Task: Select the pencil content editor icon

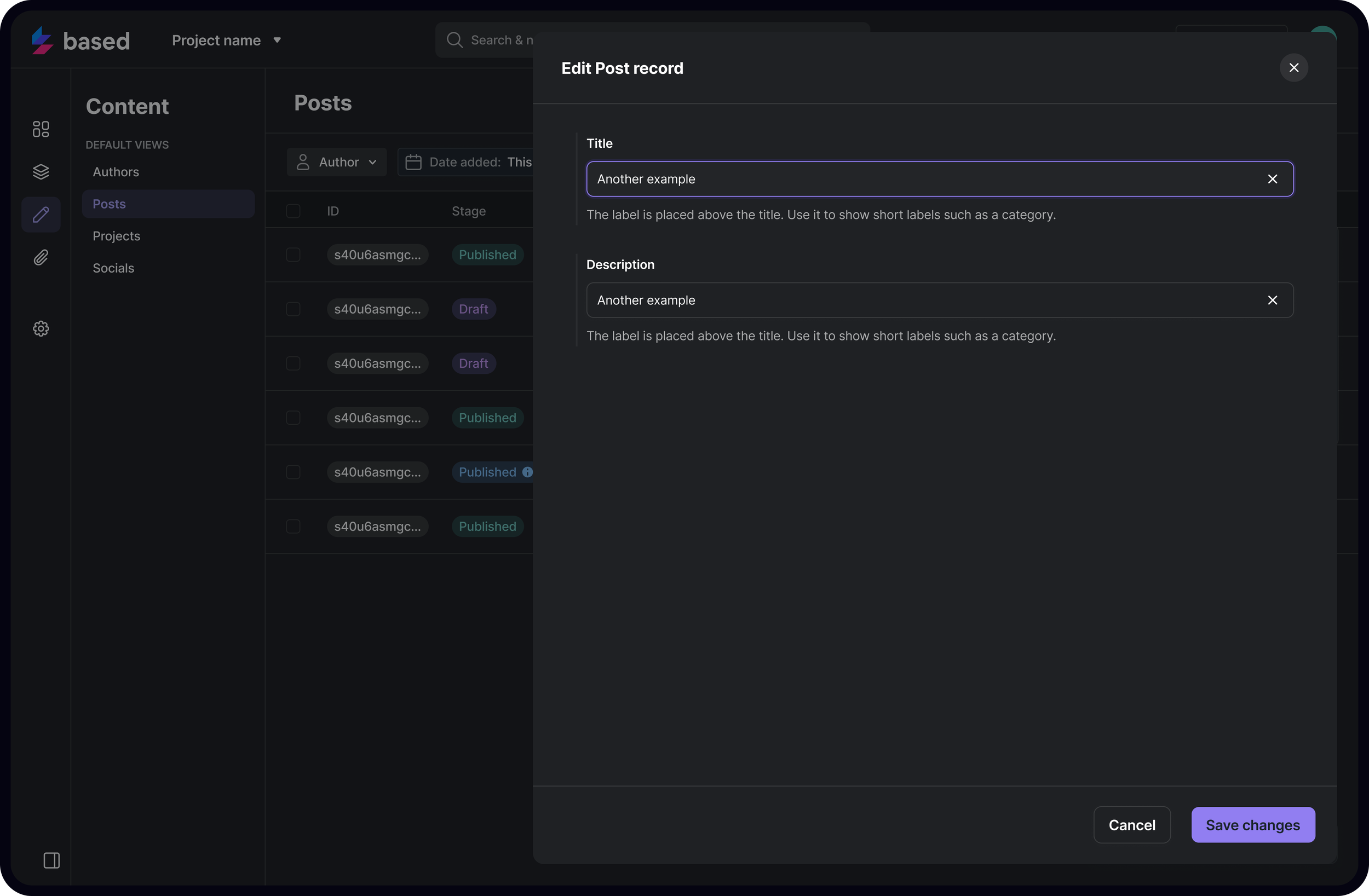Action: pyautogui.click(x=41, y=215)
